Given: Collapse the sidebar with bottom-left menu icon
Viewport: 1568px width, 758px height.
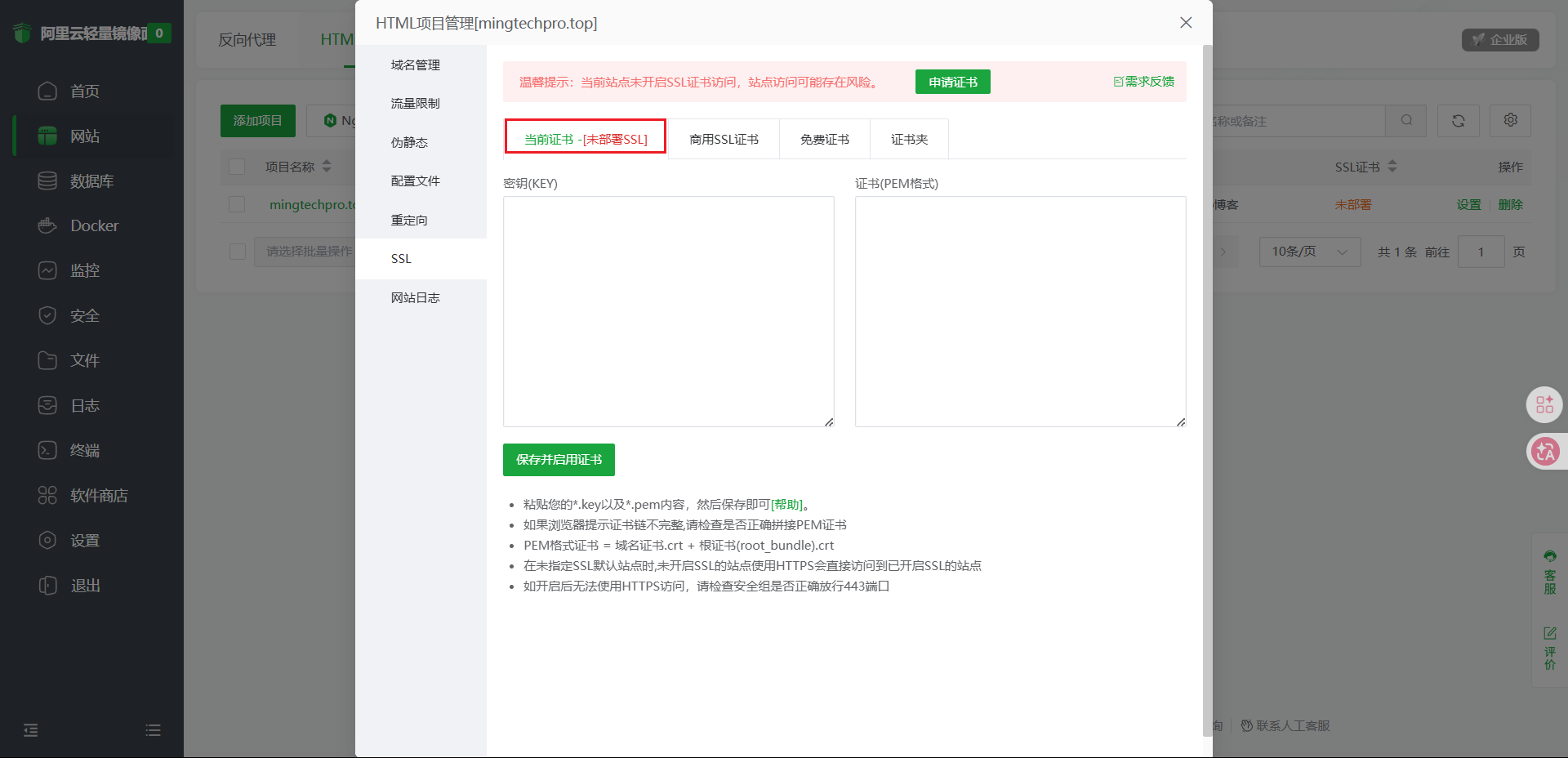Looking at the screenshot, I should tap(31, 730).
